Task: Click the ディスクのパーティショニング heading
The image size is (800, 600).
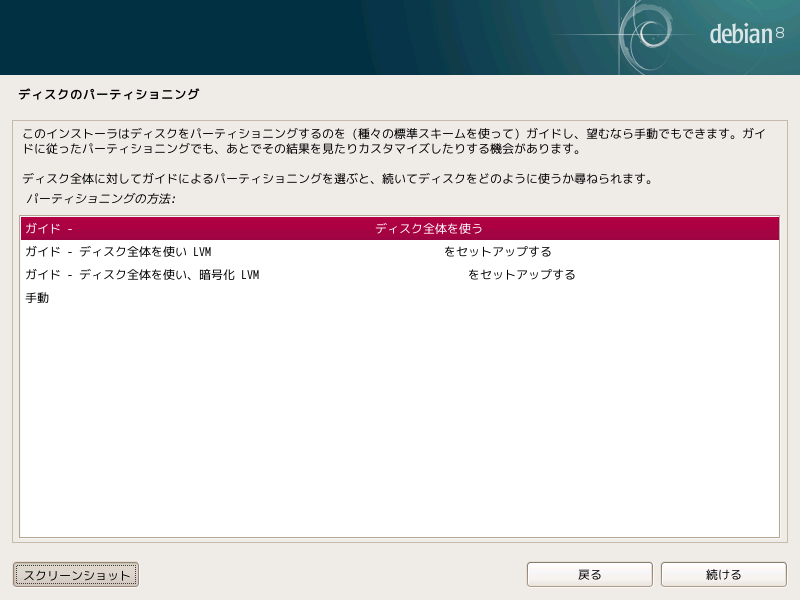Action: coord(109,95)
